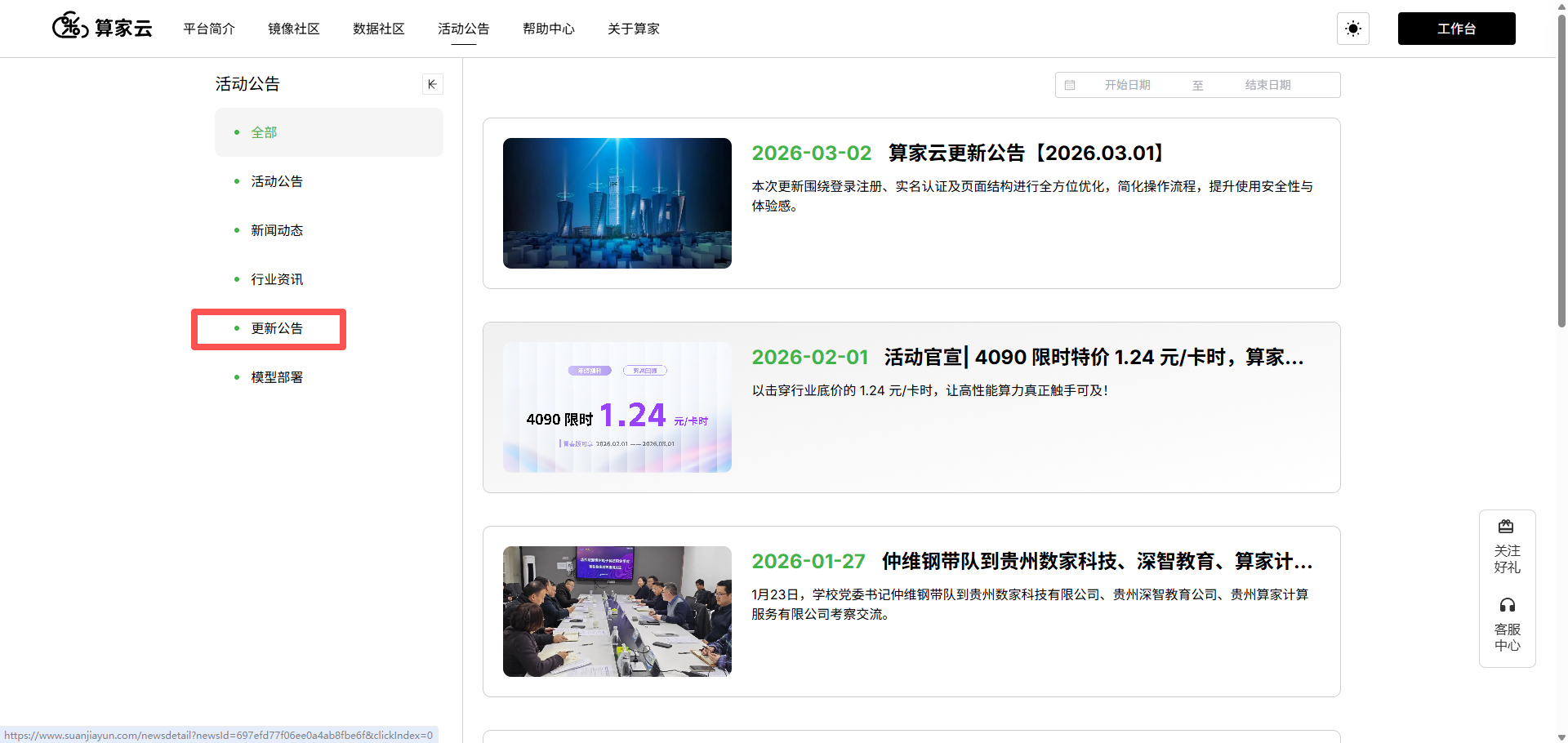Image resolution: width=1568 pixels, height=743 pixels.
Task: Click the calendar icon in date filter
Action: tap(1070, 85)
